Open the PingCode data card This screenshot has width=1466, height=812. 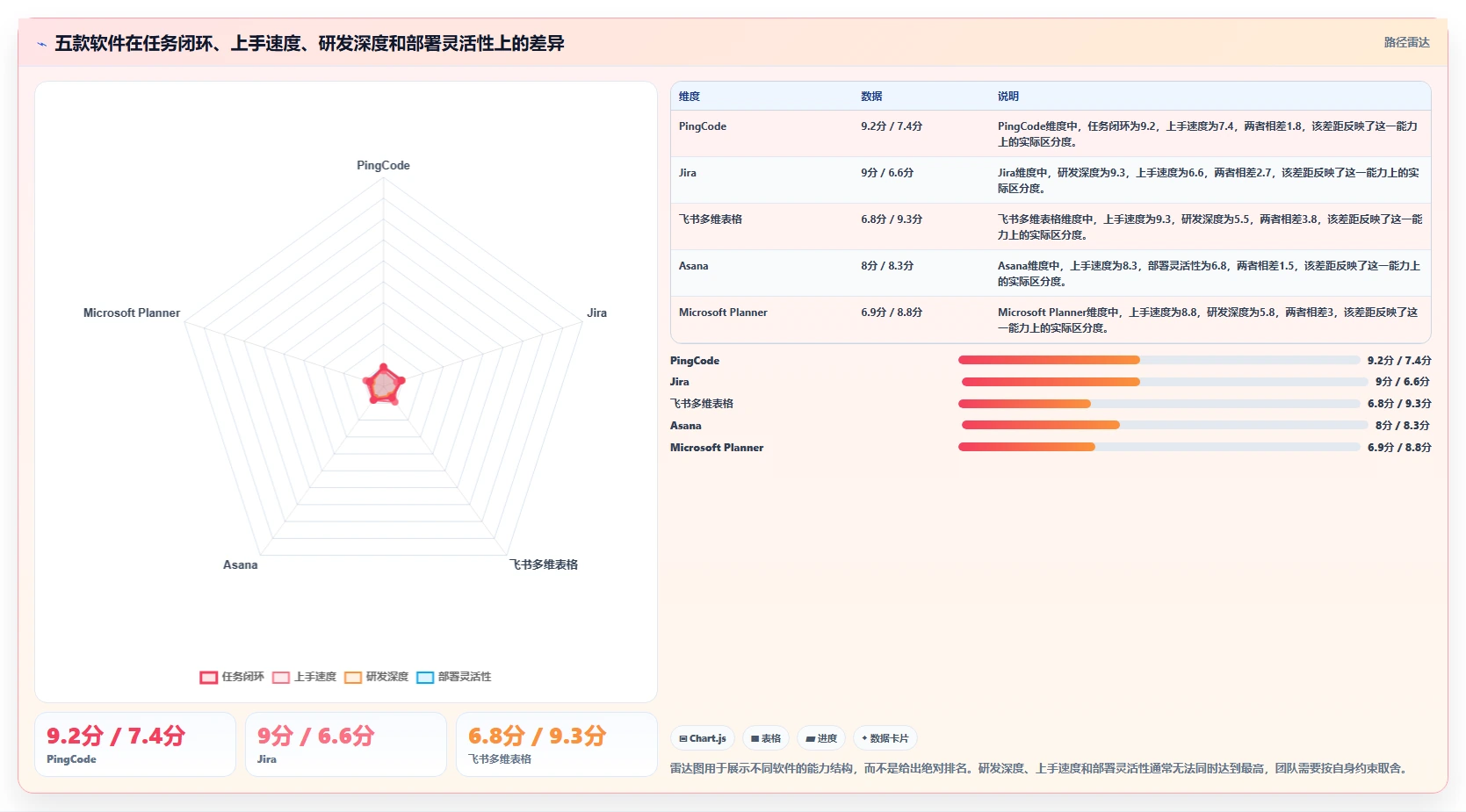[135, 744]
